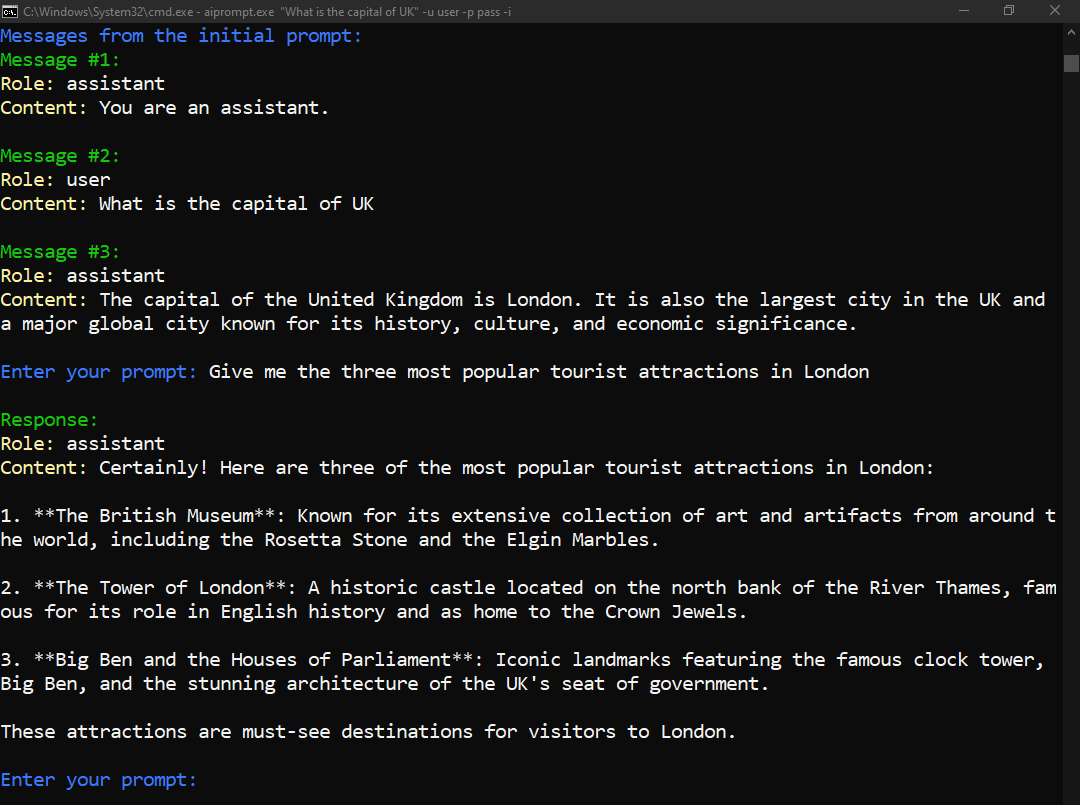Click the line 'Content: What is the capital of UK'

pyautogui.click(x=187, y=204)
